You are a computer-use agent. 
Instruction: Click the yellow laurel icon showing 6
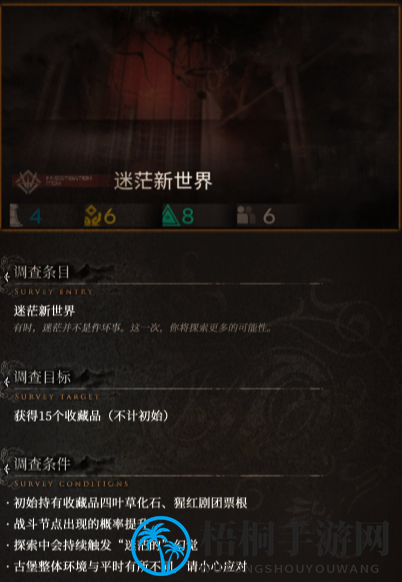pyautogui.click(x=92, y=216)
